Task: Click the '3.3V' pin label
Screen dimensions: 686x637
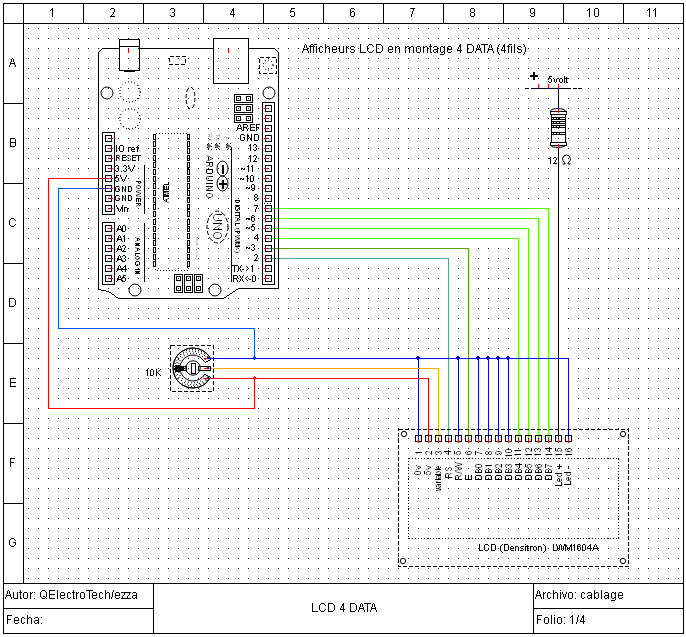Action: pos(125,168)
